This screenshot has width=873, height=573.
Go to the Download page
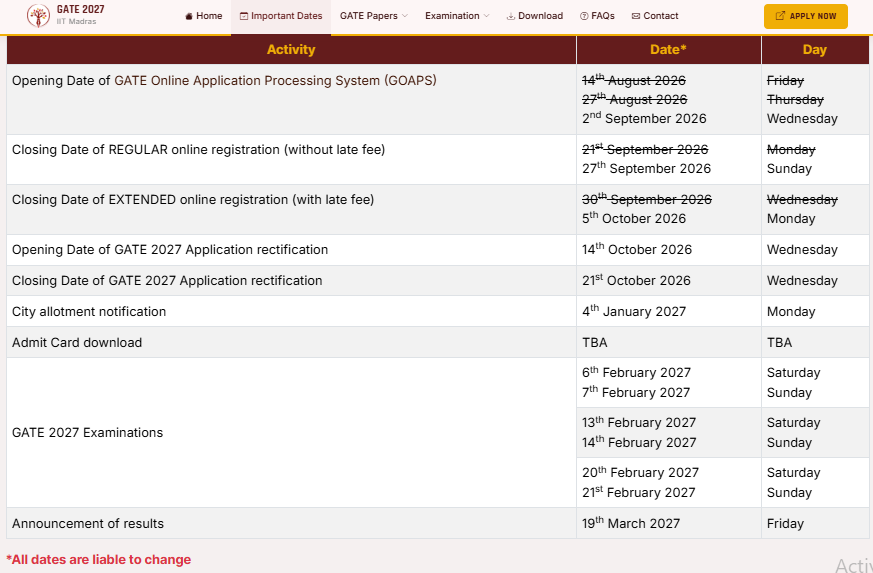point(535,16)
